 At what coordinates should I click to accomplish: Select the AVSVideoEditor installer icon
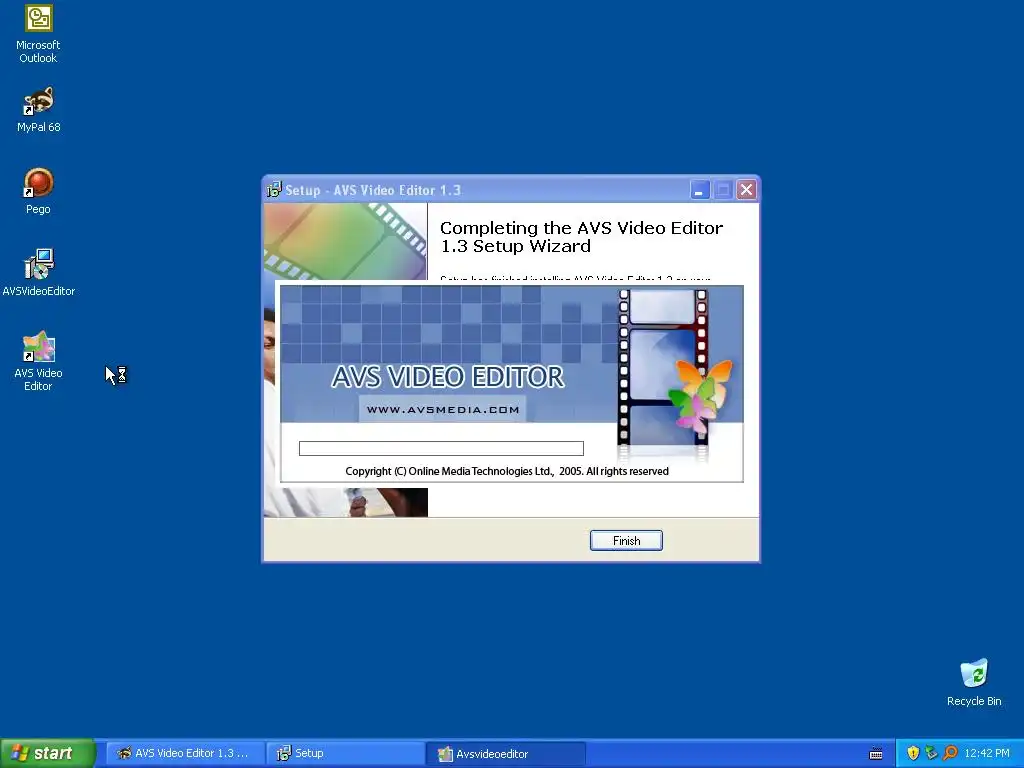pyautogui.click(x=39, y=273)
